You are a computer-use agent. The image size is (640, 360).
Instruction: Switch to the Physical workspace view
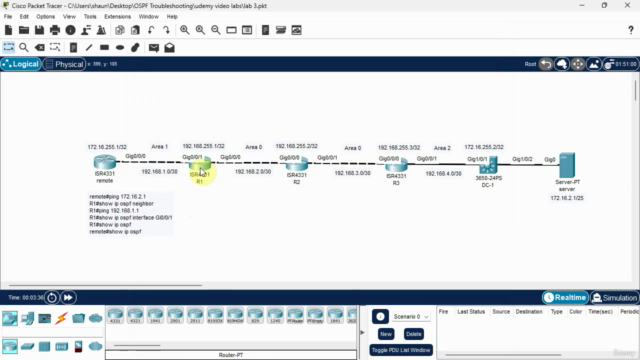tap(64, 64)
